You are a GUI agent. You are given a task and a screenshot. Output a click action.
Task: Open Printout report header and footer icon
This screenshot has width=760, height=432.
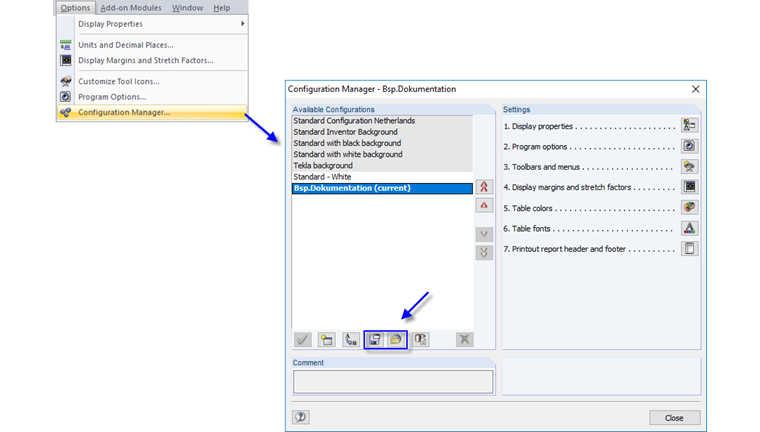pyautogui.click(x=689, y=248)
